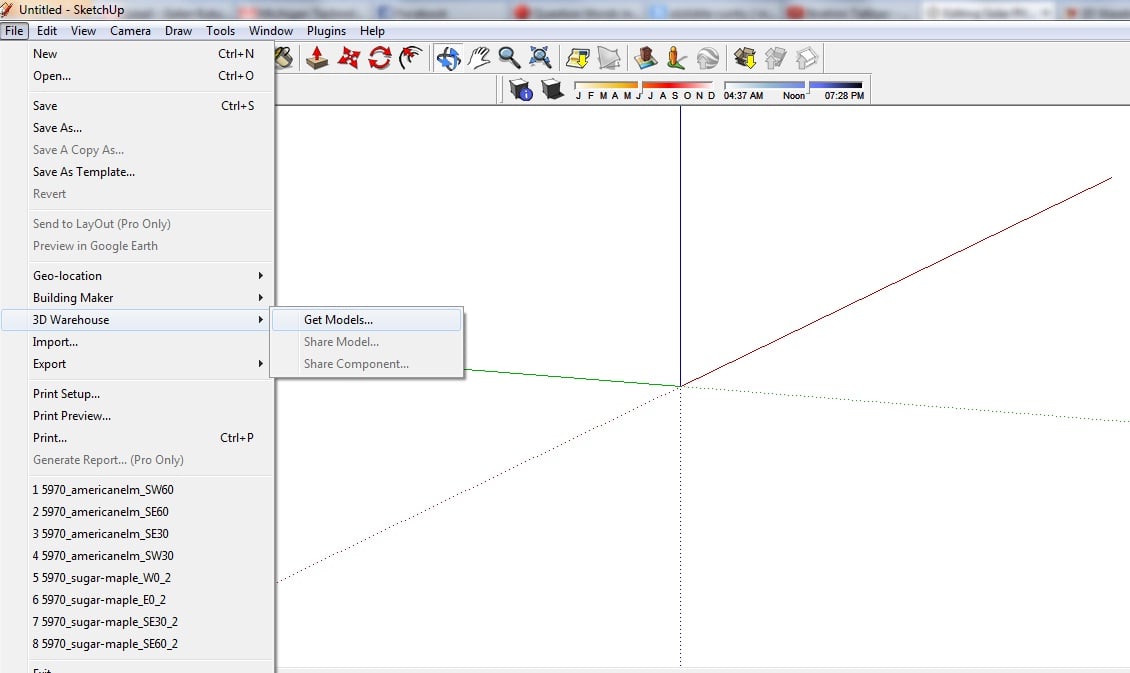Pick the Pan hand tool
Viewport: 1130px width, 673px height.
[x=479, y=58]
